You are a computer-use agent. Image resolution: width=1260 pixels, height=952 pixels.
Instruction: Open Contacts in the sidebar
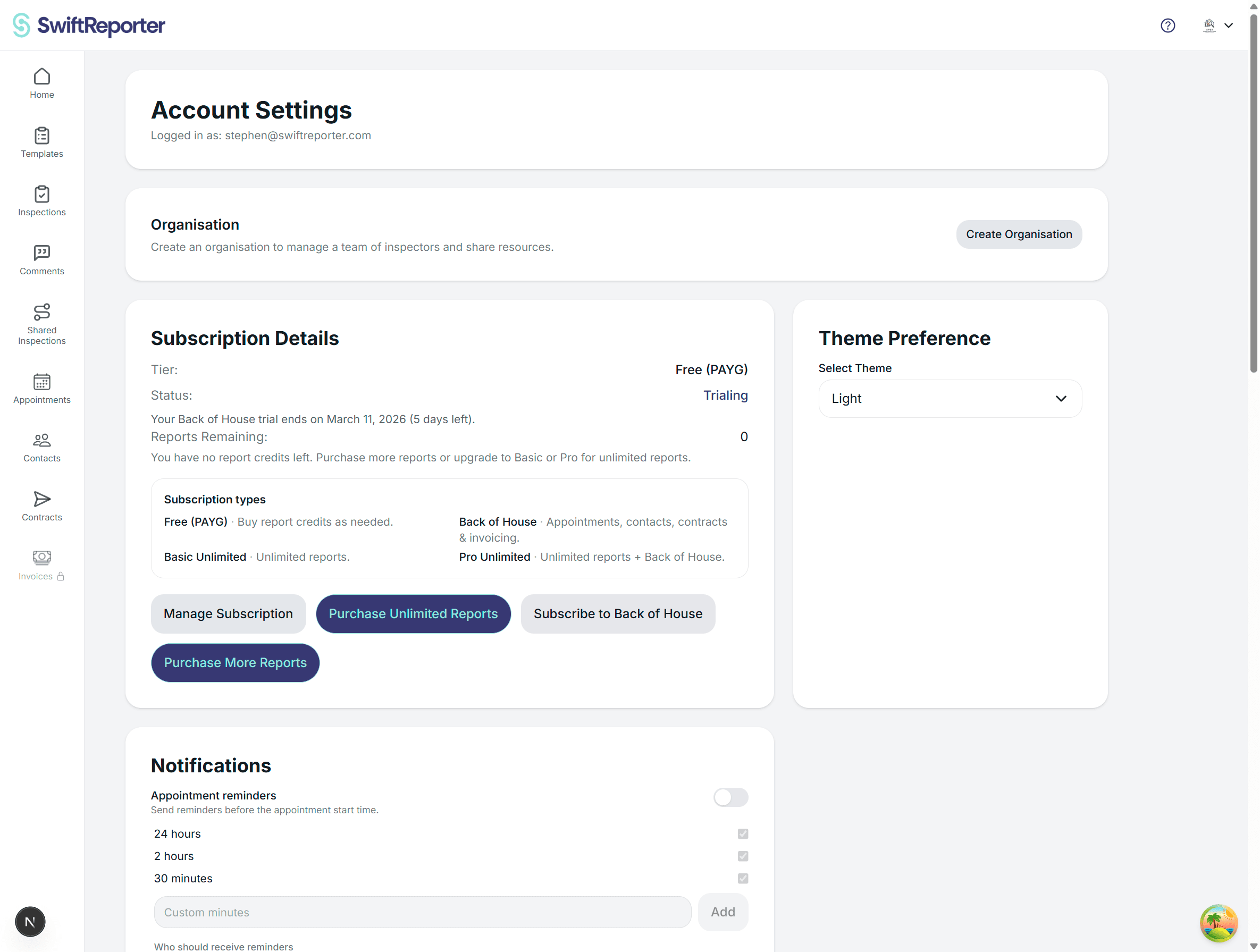(x=42, y=448)
